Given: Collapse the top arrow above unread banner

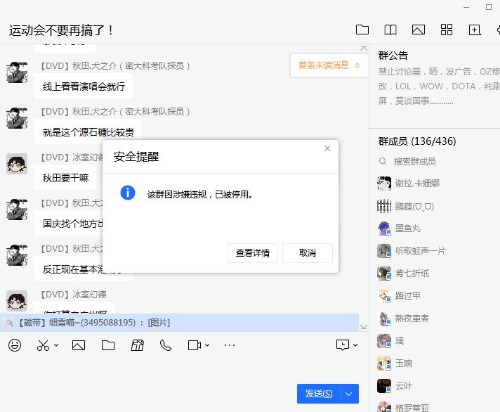Looking at the screenshot, I should (363, 48).
